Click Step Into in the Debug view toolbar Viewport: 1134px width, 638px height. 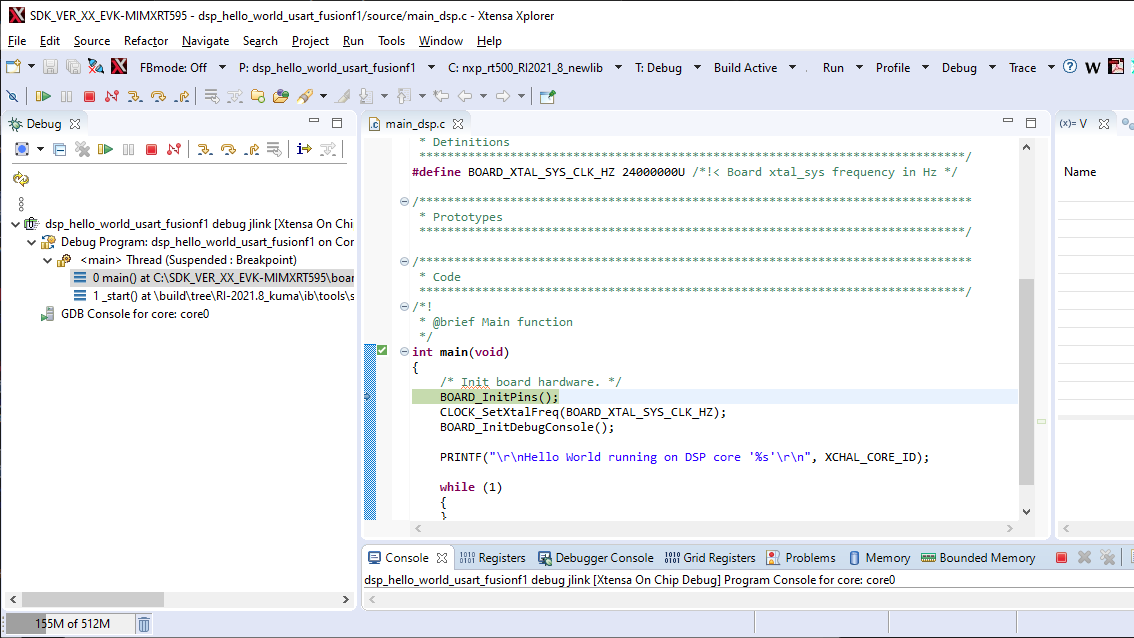[204, 149]
